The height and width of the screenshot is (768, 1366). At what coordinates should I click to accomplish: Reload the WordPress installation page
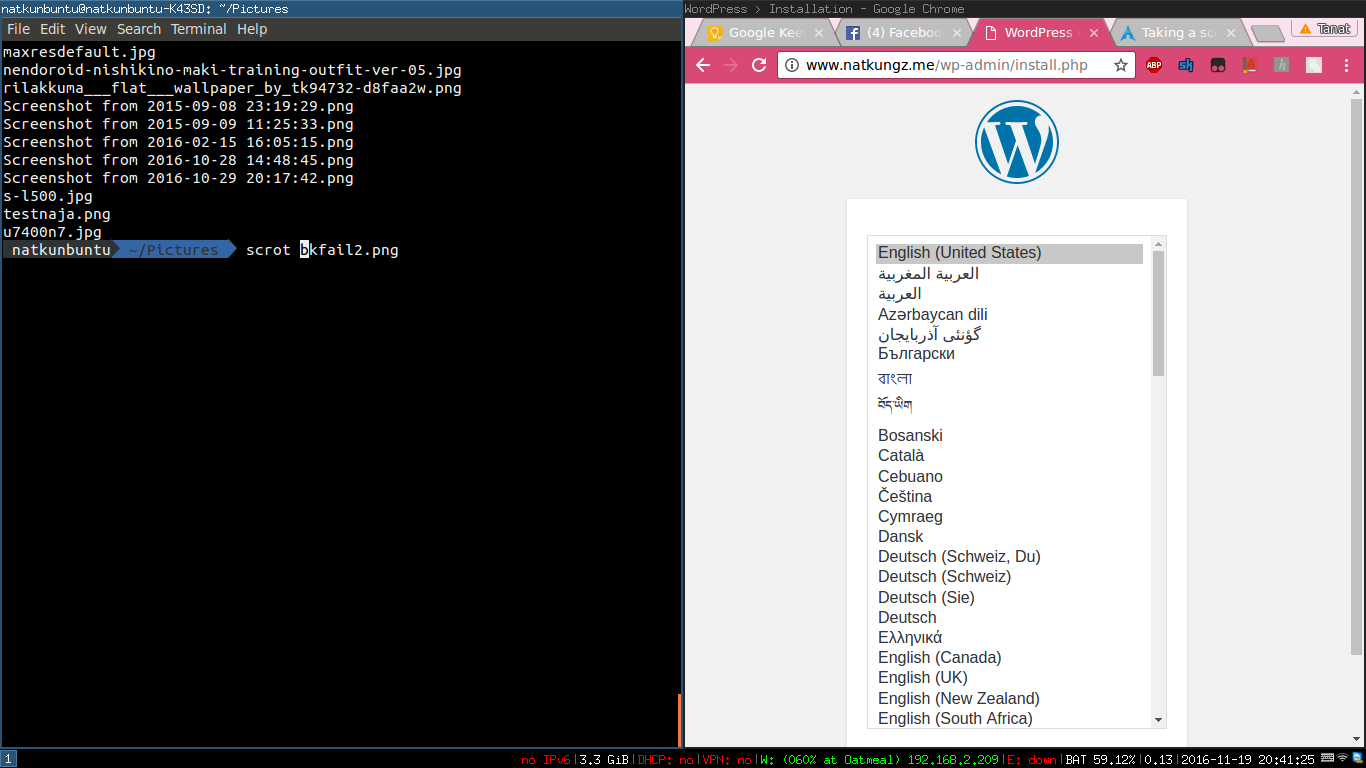pyautogui.click(x=759, y=65)
